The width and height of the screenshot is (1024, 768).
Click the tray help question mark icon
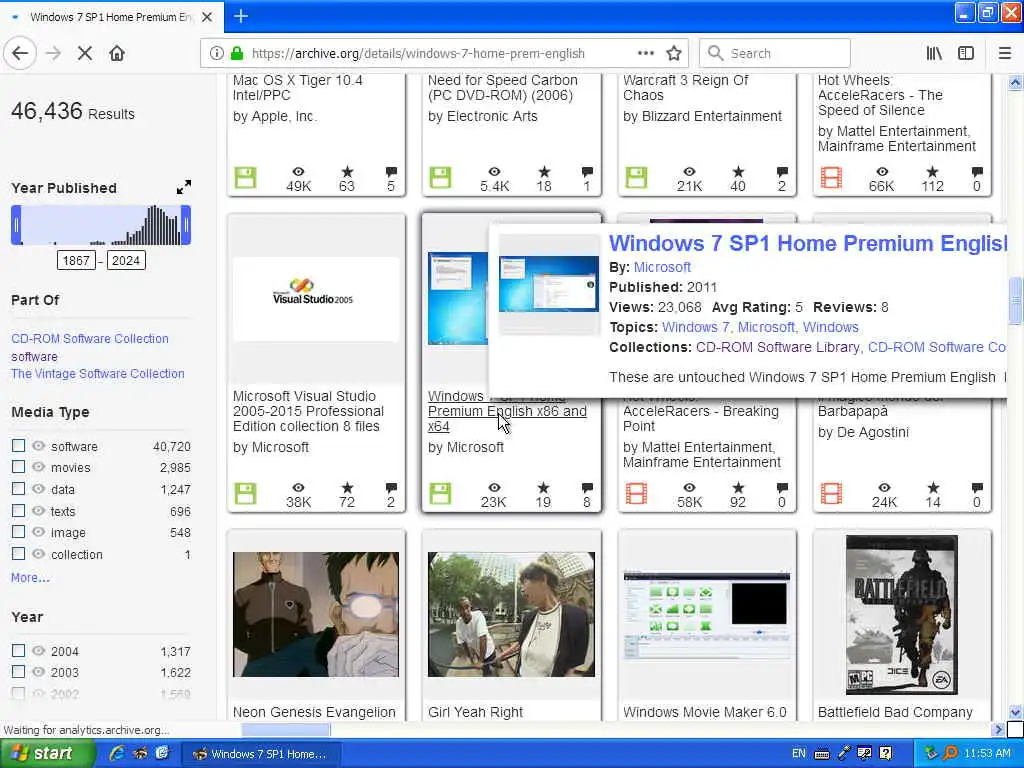pos(886,754)
